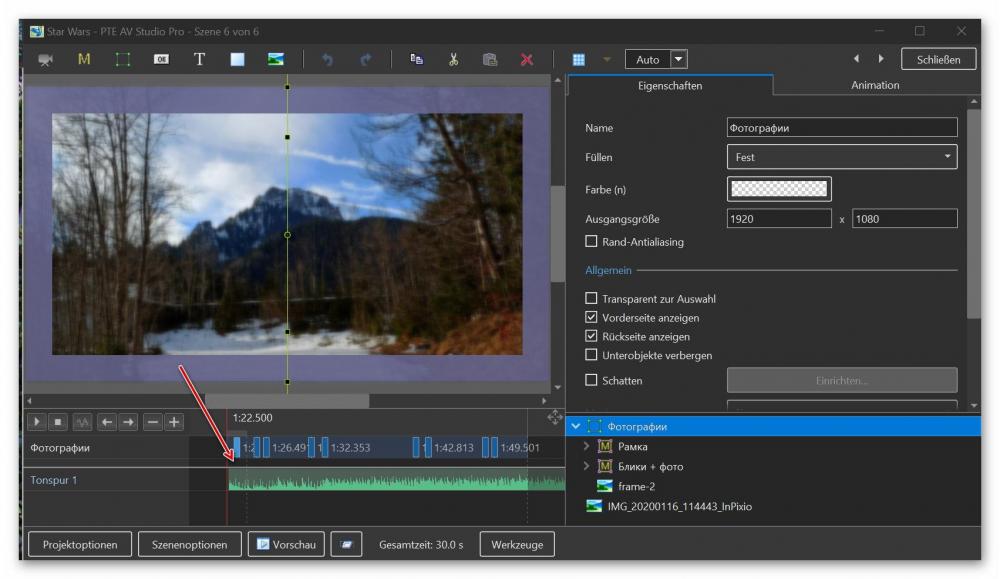Uncheck Vorderseite anzeigen
The image size is (1000, 579).
591,318
